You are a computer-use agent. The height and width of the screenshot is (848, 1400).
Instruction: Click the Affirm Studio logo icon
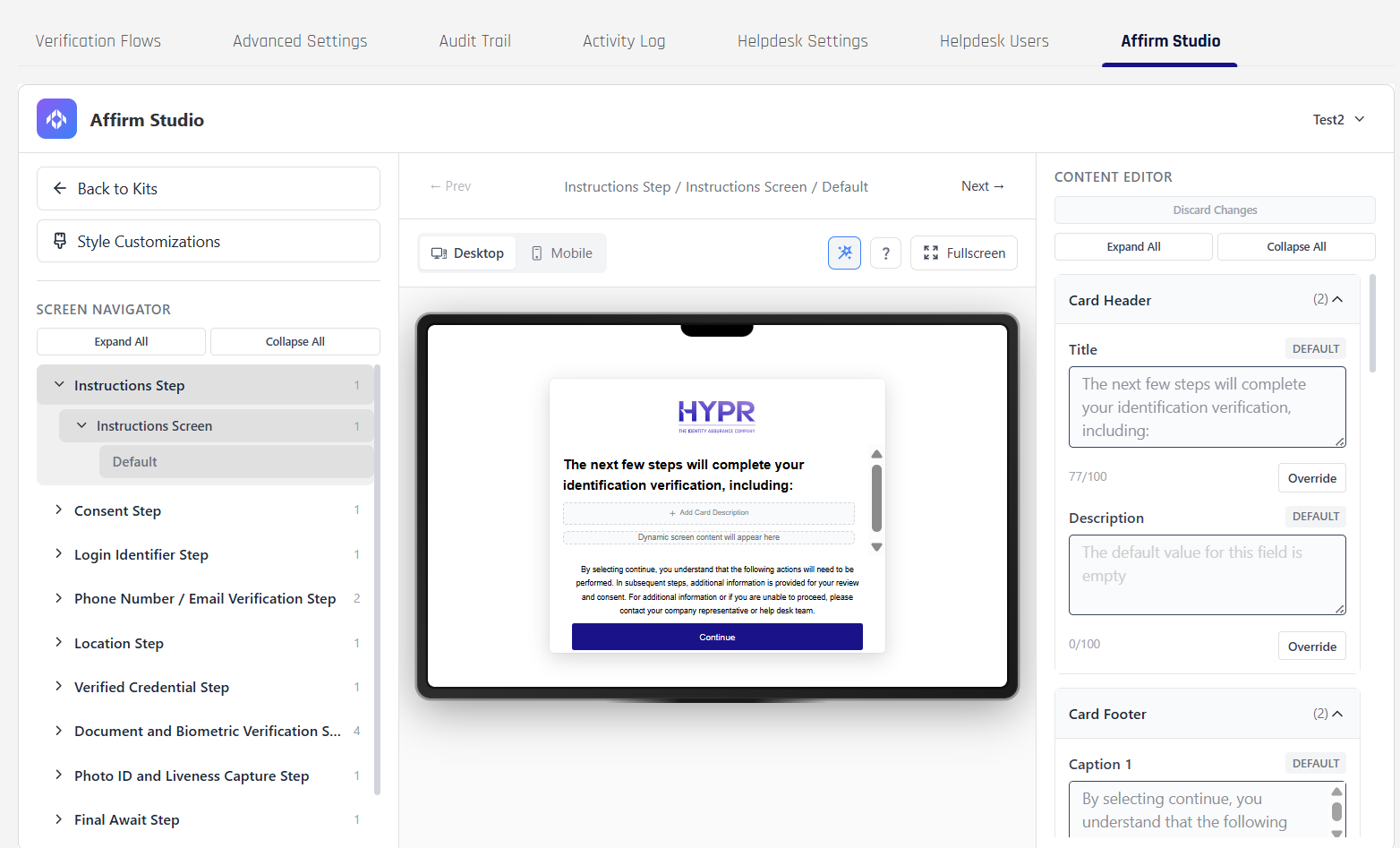click(x=56, y=119)
